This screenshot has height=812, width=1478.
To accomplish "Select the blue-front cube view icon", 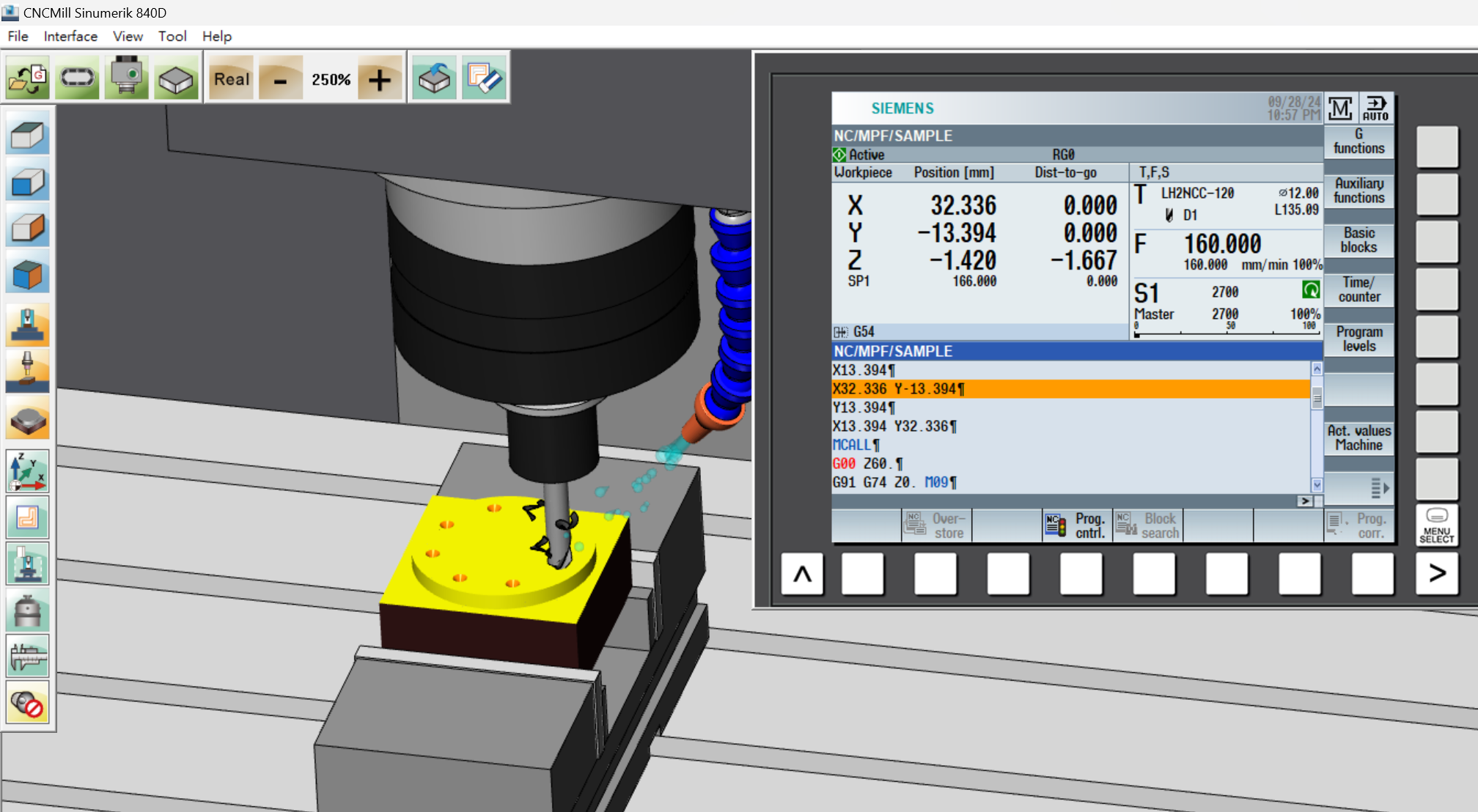I will coord(28,180).
